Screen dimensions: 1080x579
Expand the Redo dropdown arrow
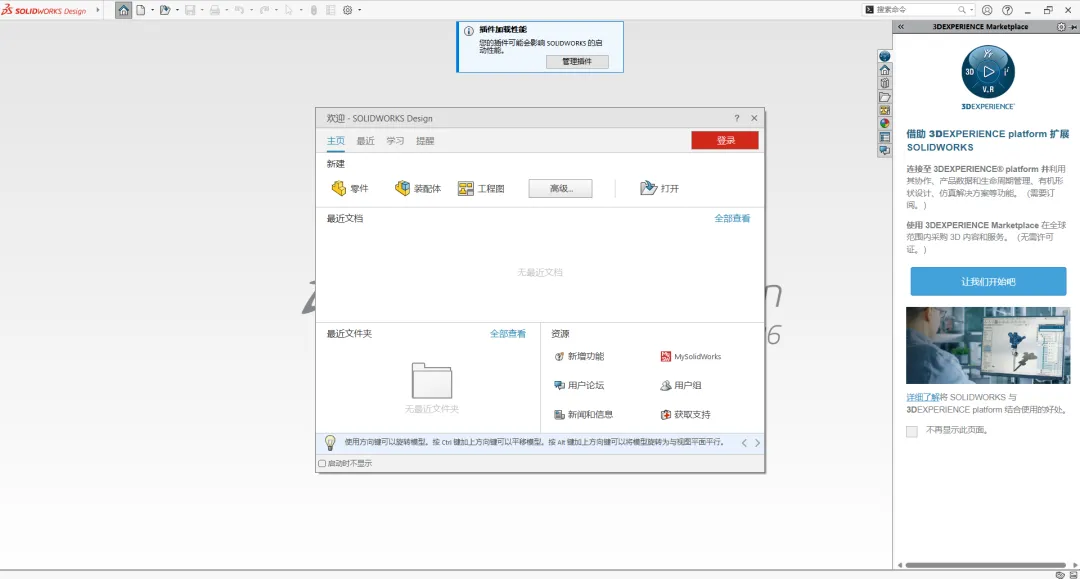tap(276, 10)
